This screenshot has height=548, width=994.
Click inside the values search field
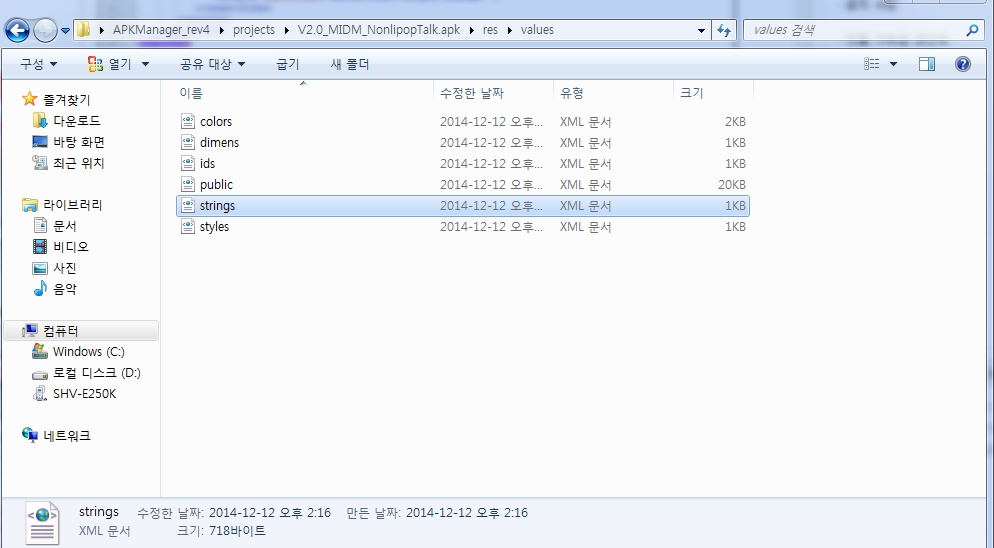[850, 30]
